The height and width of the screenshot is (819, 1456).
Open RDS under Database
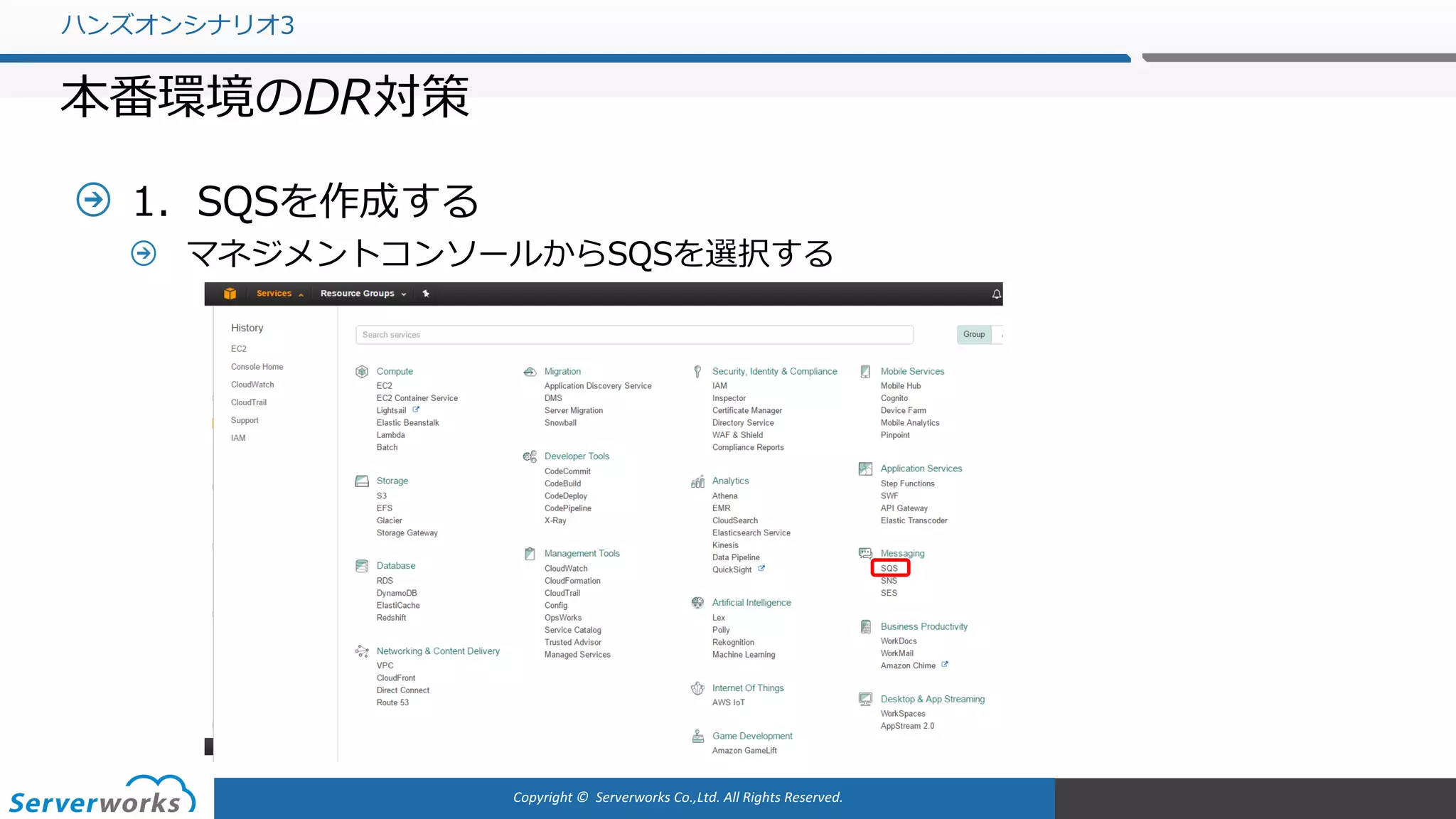coord(384,581)
